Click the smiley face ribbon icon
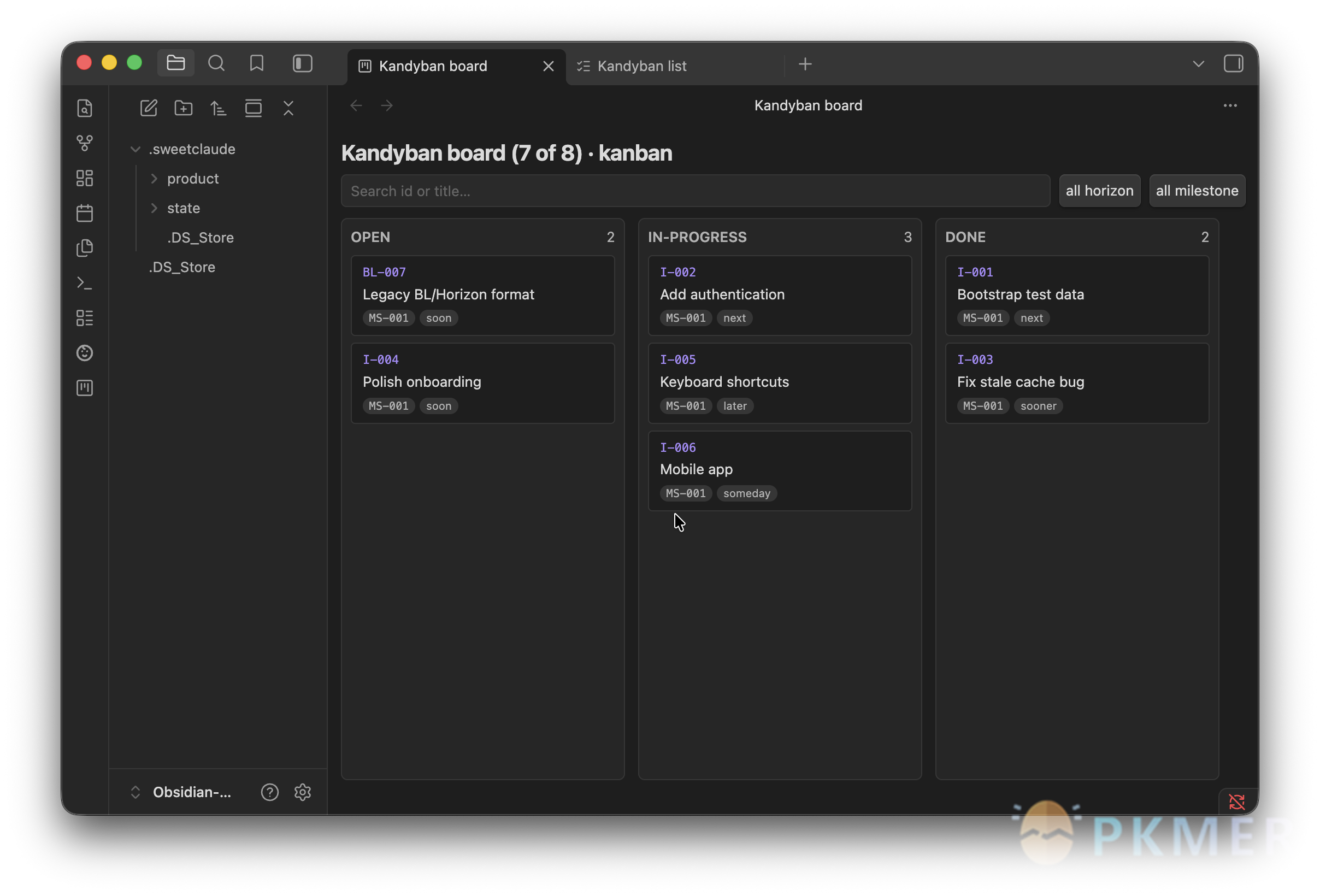Screen dimensions: 1320x896 [85, 353]
